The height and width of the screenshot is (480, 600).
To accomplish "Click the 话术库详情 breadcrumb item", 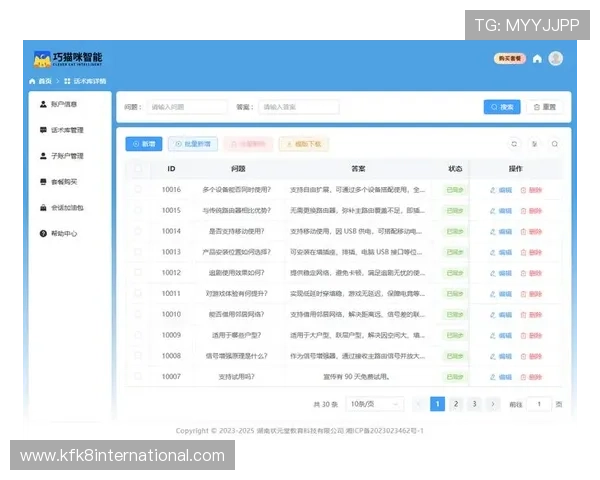I will click(85, 81).
